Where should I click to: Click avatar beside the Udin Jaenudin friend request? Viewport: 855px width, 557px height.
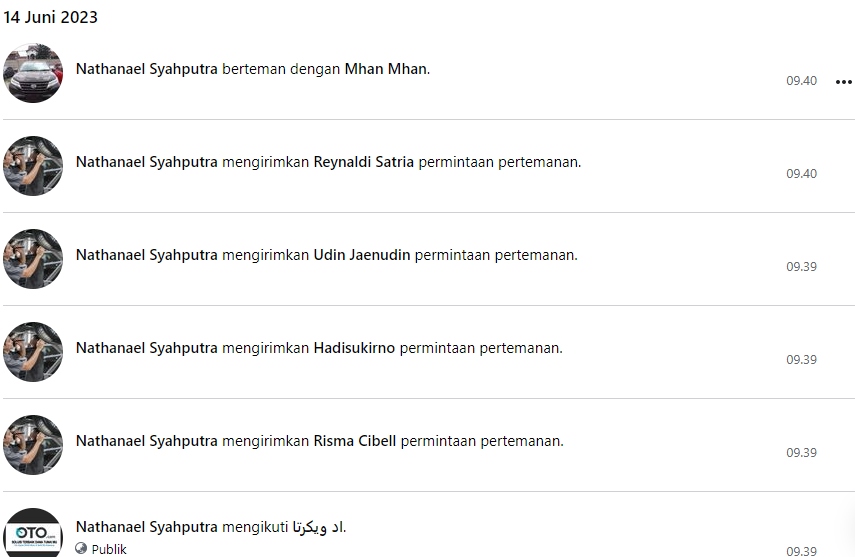tap(33, 259)
